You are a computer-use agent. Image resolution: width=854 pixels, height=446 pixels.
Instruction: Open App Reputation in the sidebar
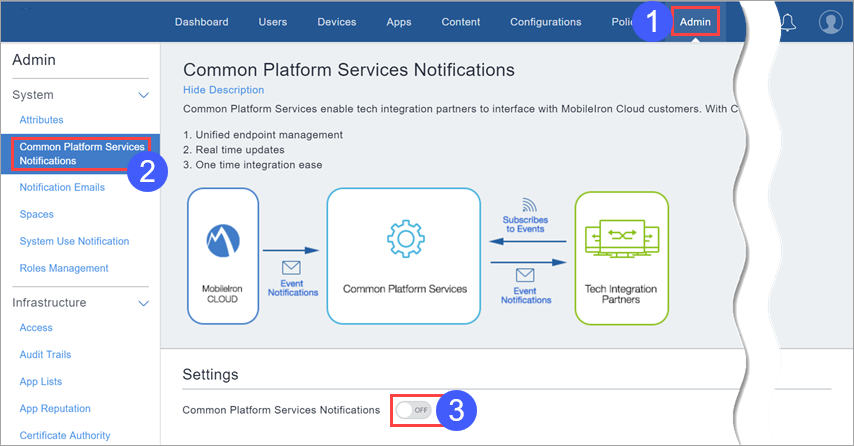tap(55, 408)
